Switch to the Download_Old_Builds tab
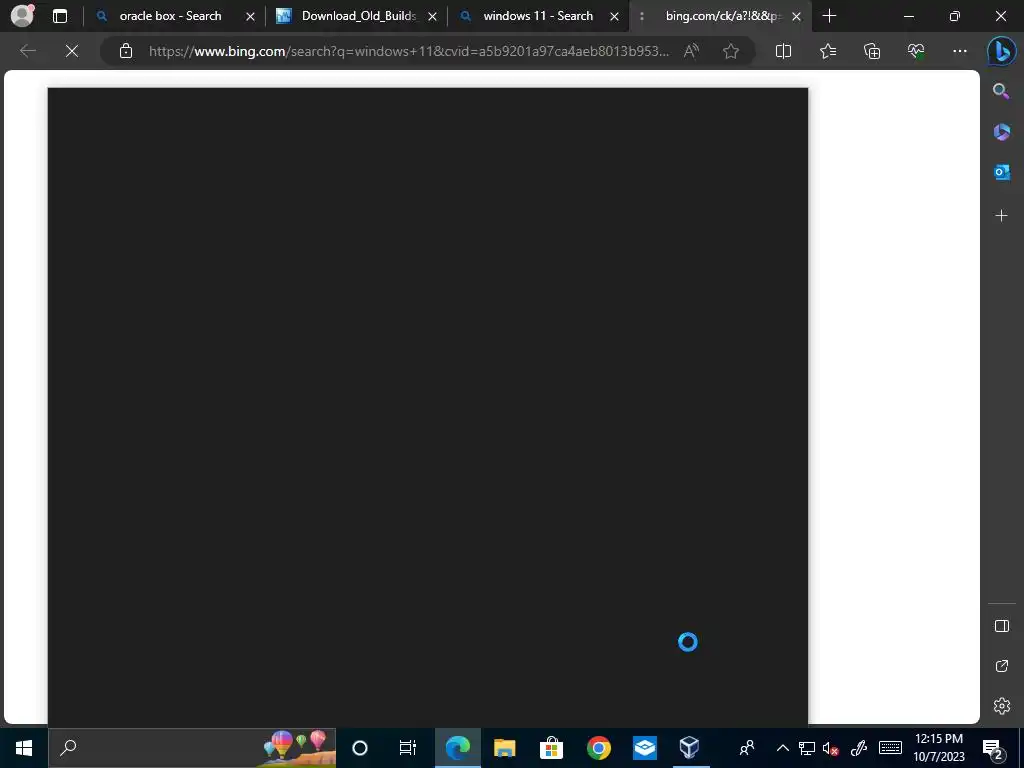1024x768 pixels. pos(356,16)
